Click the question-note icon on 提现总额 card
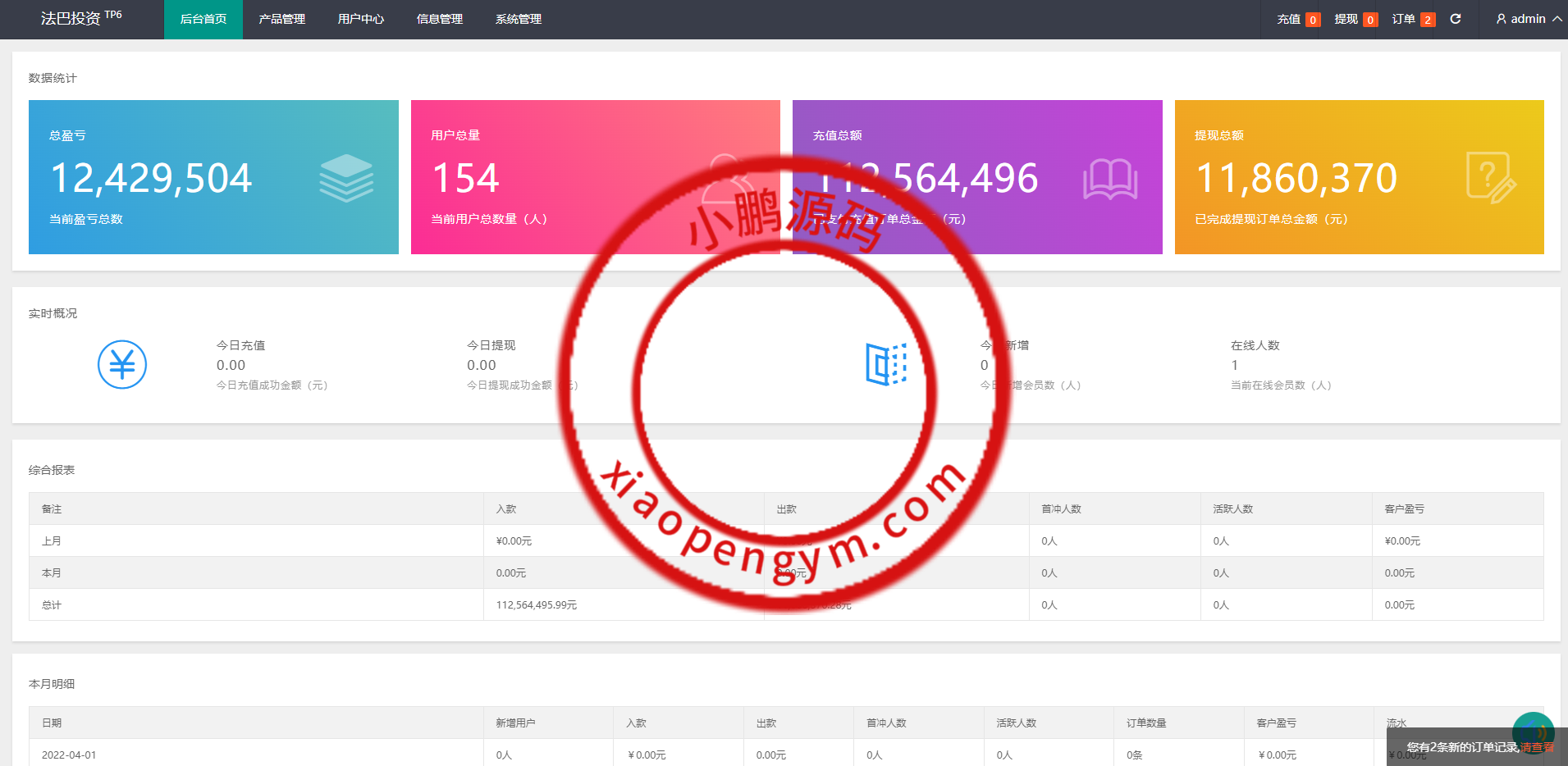This screenshot has height=766, width=1568. click(1490, 178)
